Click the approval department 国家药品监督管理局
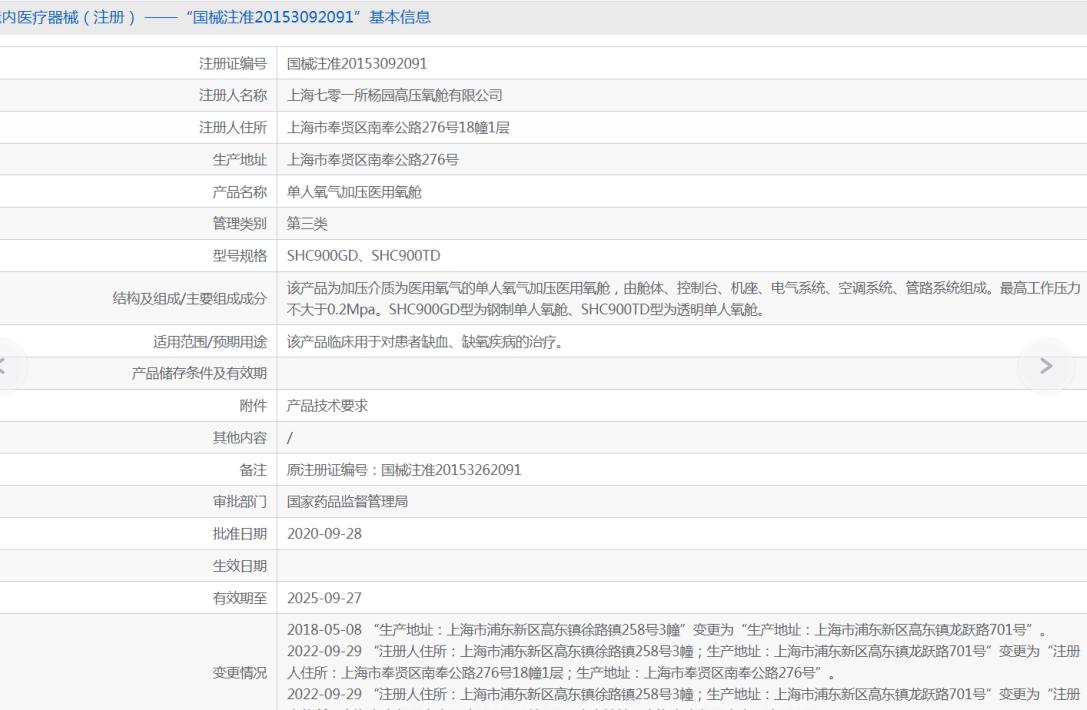Viewport: 1087px width, 710px height. [x=347, y=502]
